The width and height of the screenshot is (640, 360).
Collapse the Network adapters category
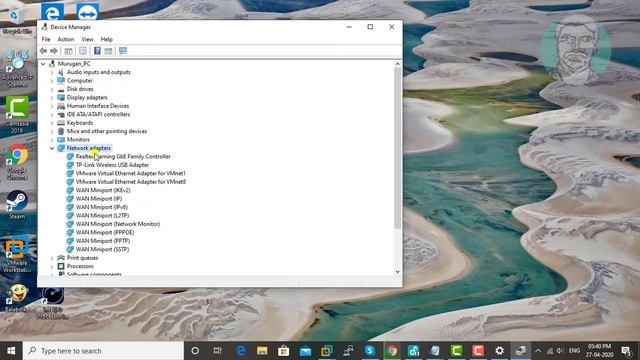coord(52,148)
